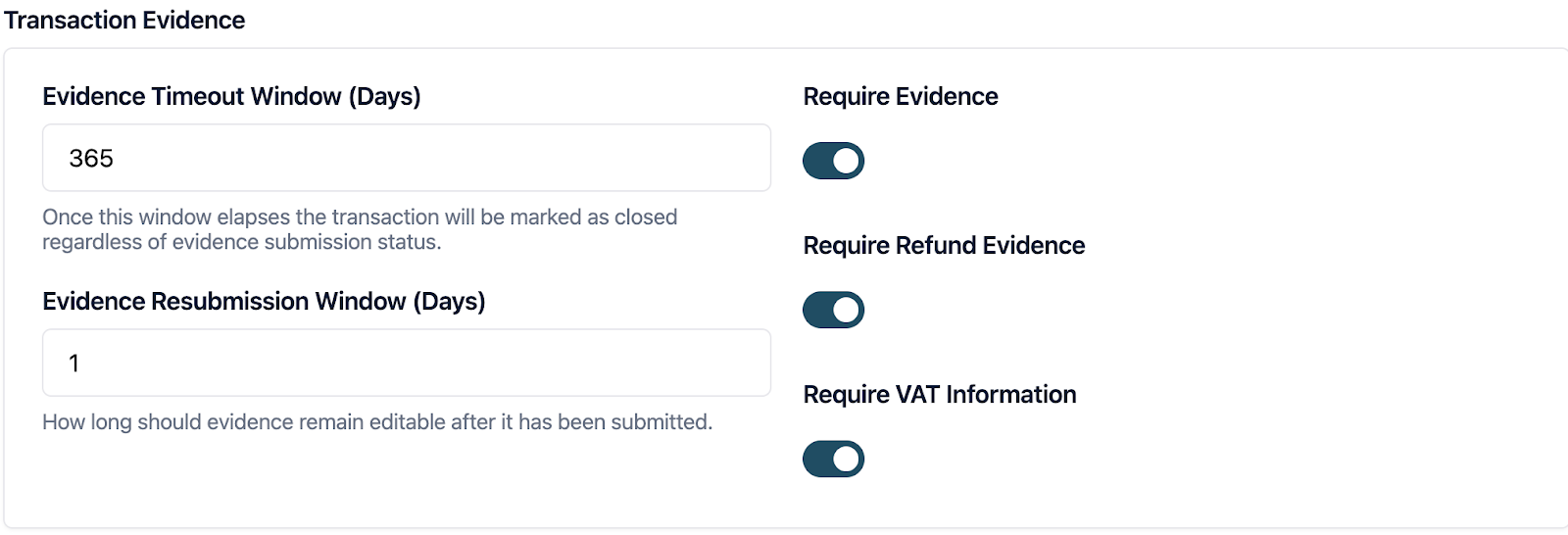Click the Evidence Timeout Window (Days) label
This screenshot has width=1568, height=535.
click(x=231, y=96)
